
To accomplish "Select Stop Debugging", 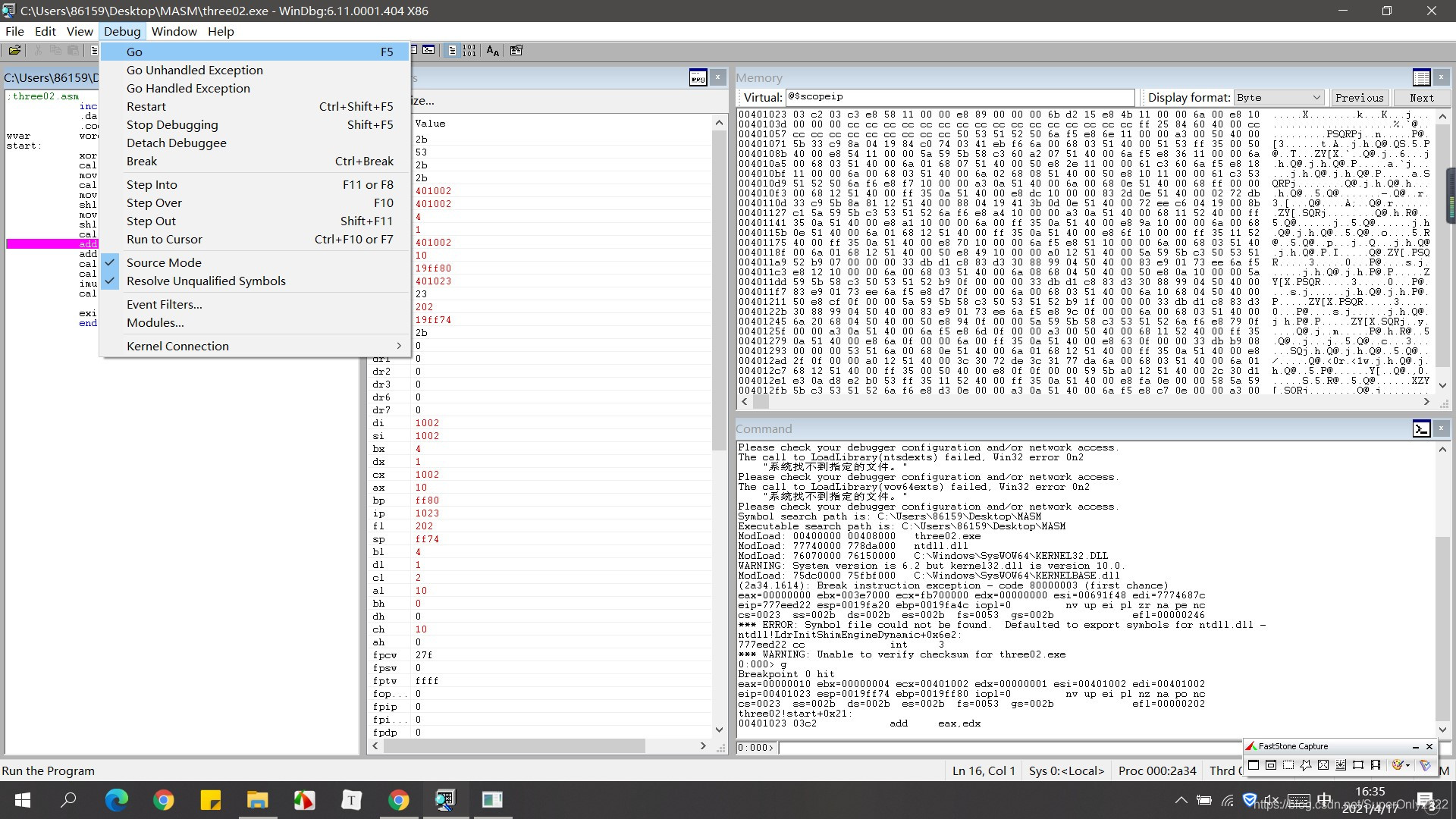I will (256, 124).
